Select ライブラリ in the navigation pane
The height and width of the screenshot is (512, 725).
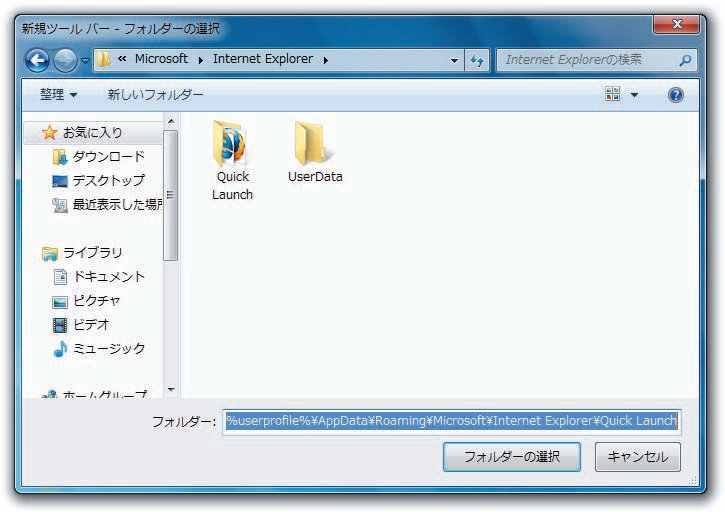coord(92,253)
